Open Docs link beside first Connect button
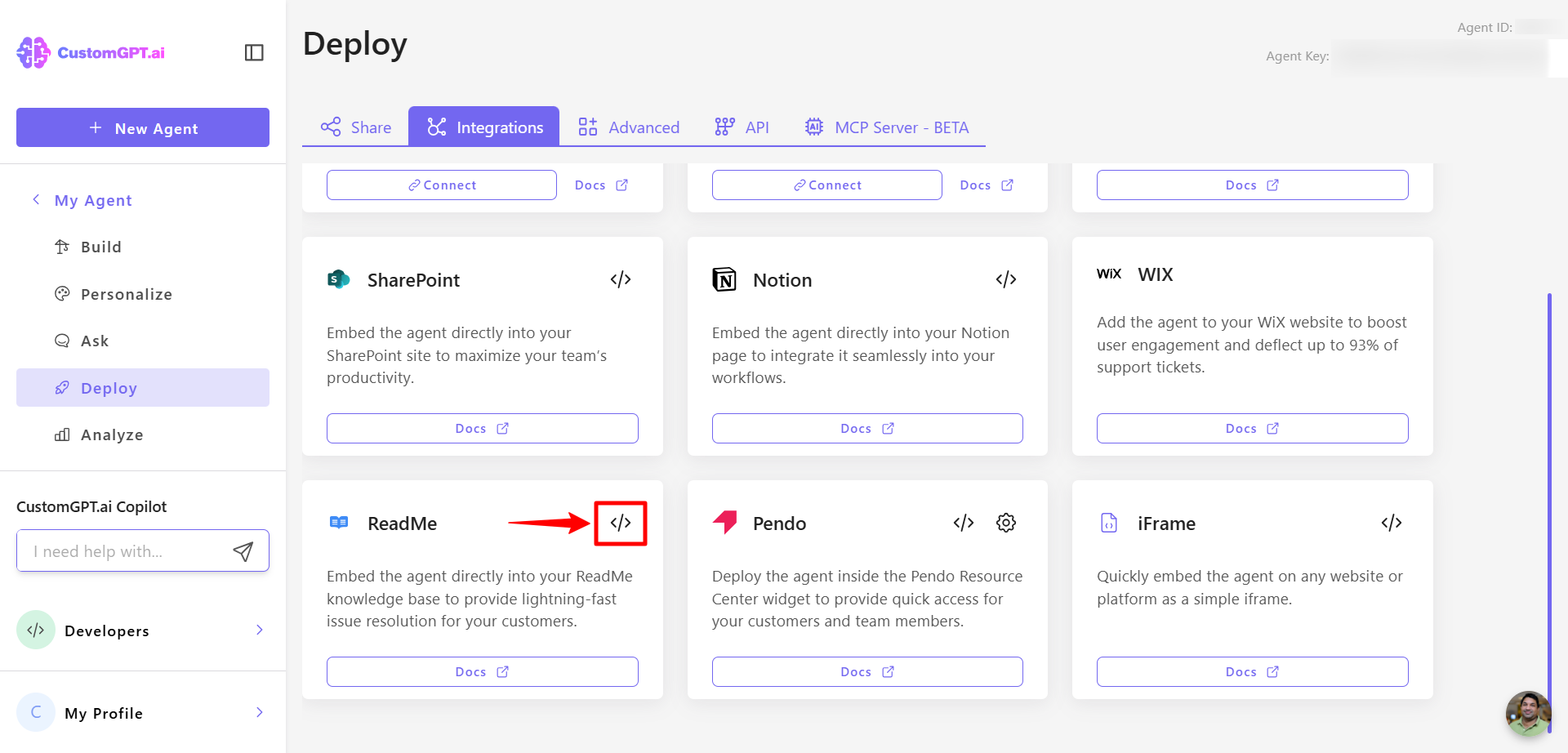This screenshot has width=1568, height=753. (601, 185)
